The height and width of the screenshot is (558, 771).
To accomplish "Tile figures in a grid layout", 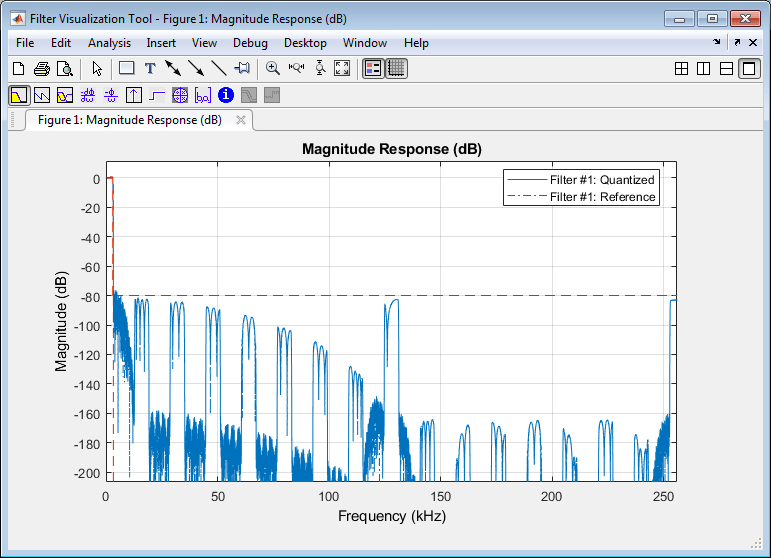I will (681, 69).
